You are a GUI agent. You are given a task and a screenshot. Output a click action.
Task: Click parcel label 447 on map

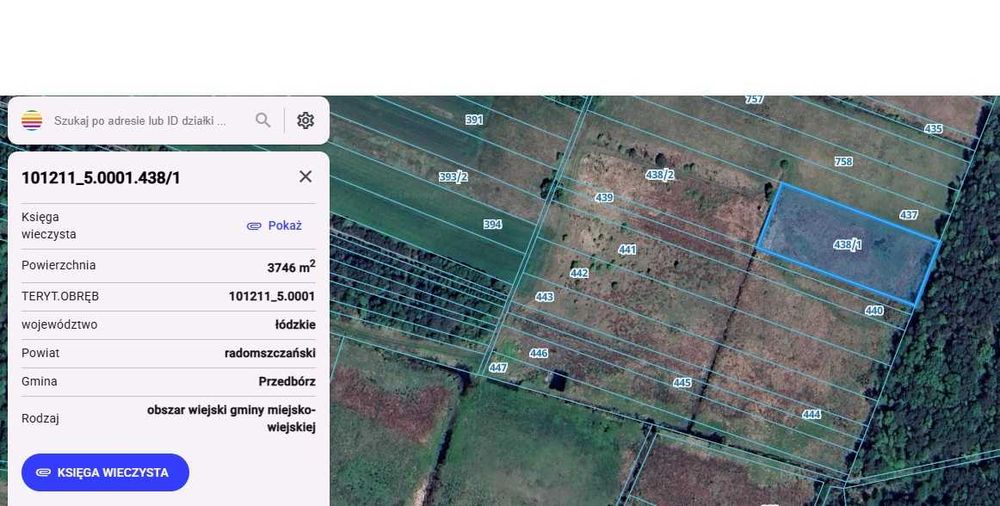coord(498,368)
